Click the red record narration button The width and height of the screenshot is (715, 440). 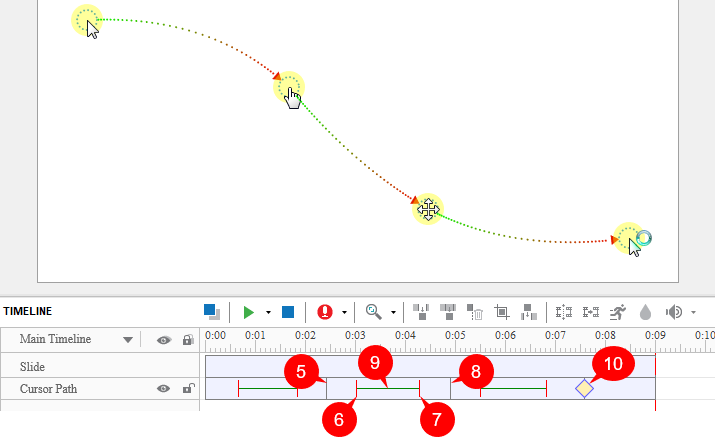point(325,312)
